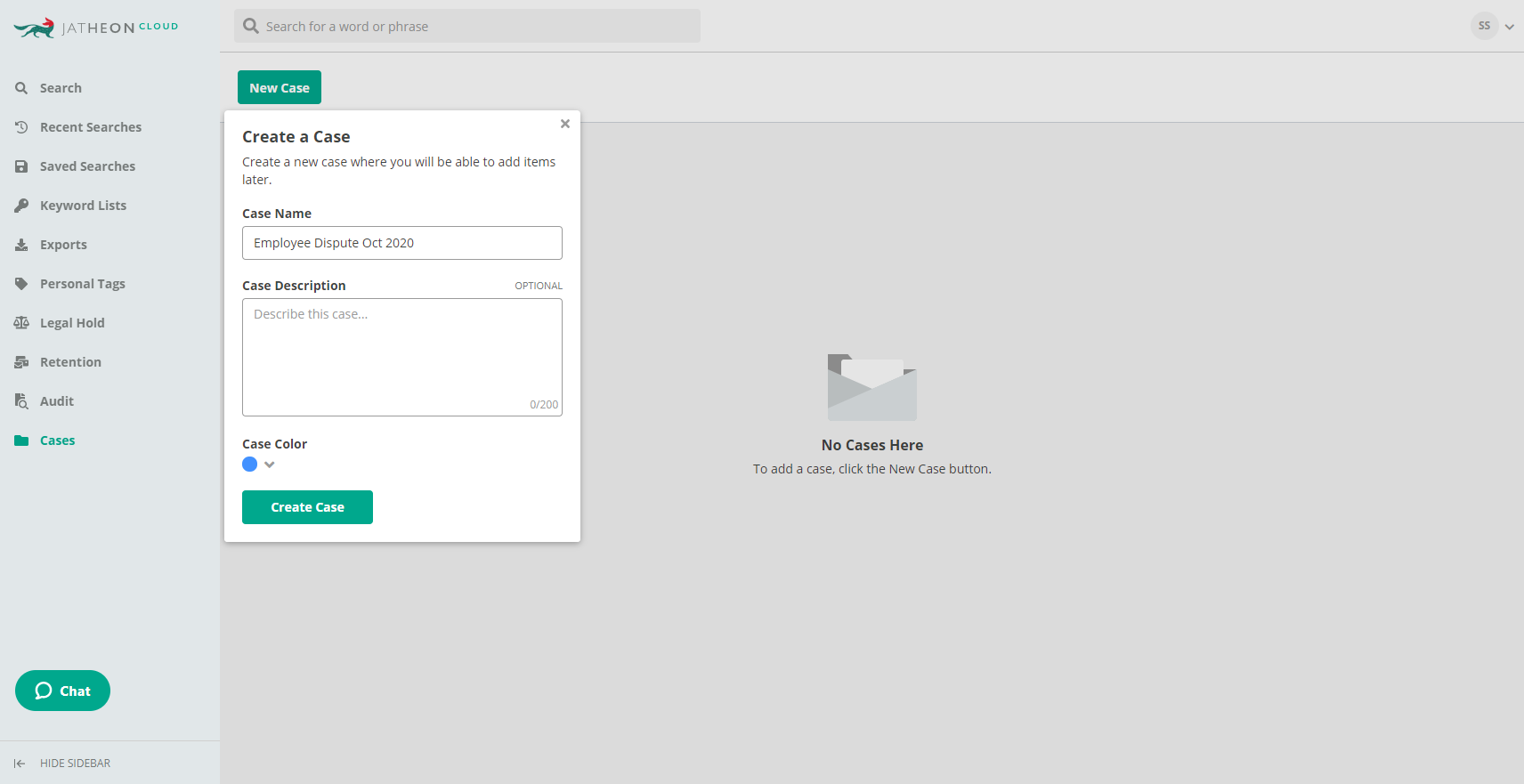The image size is (1524, 784).
Task: Open the user account dropdown chevron
Action: tap(1510, 27)
